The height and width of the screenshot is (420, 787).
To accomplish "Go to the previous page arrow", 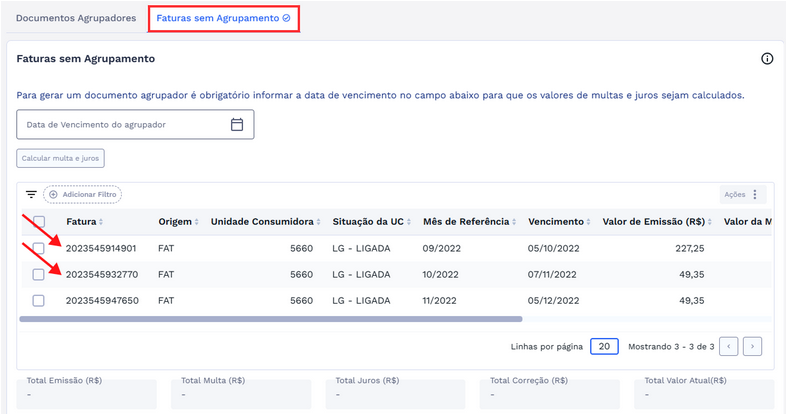I will coord(729,346).
